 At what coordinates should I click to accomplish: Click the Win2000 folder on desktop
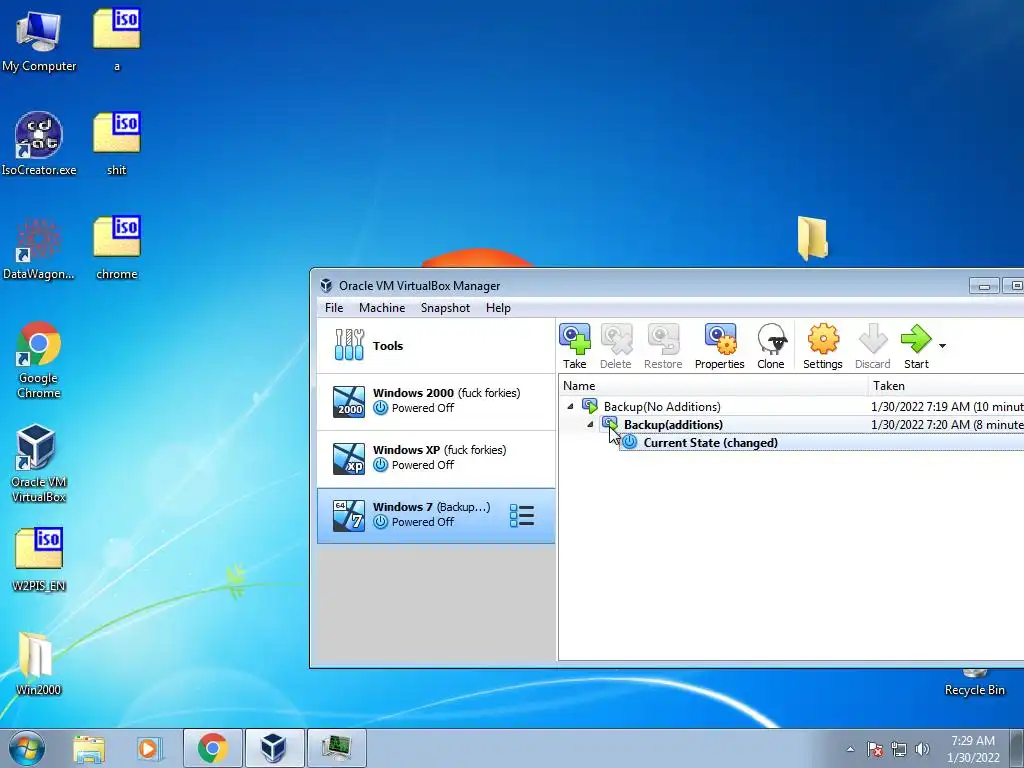37,663
